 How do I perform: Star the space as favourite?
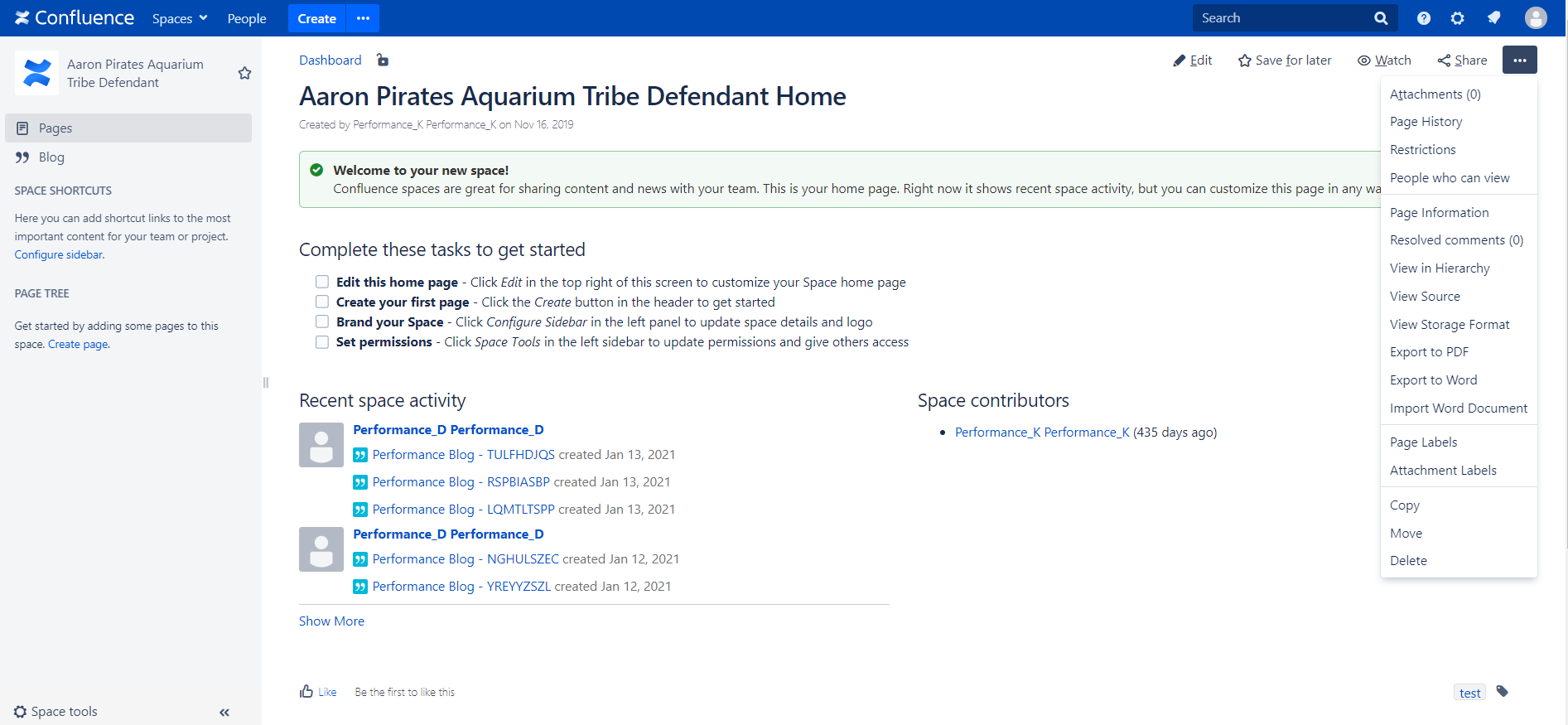[x=244, y=73]
